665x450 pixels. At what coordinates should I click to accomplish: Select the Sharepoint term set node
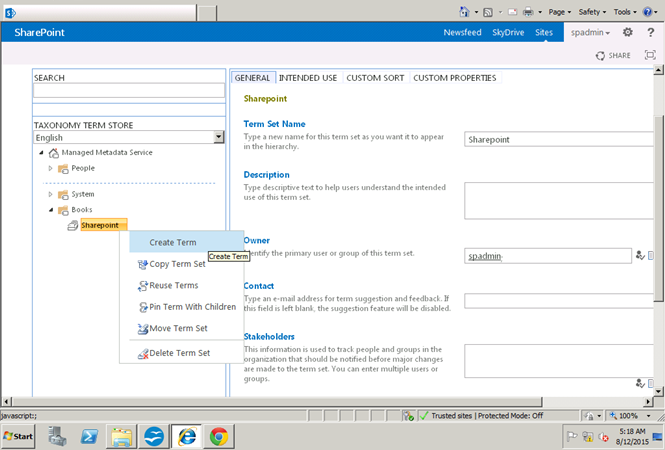click(104, 226)
